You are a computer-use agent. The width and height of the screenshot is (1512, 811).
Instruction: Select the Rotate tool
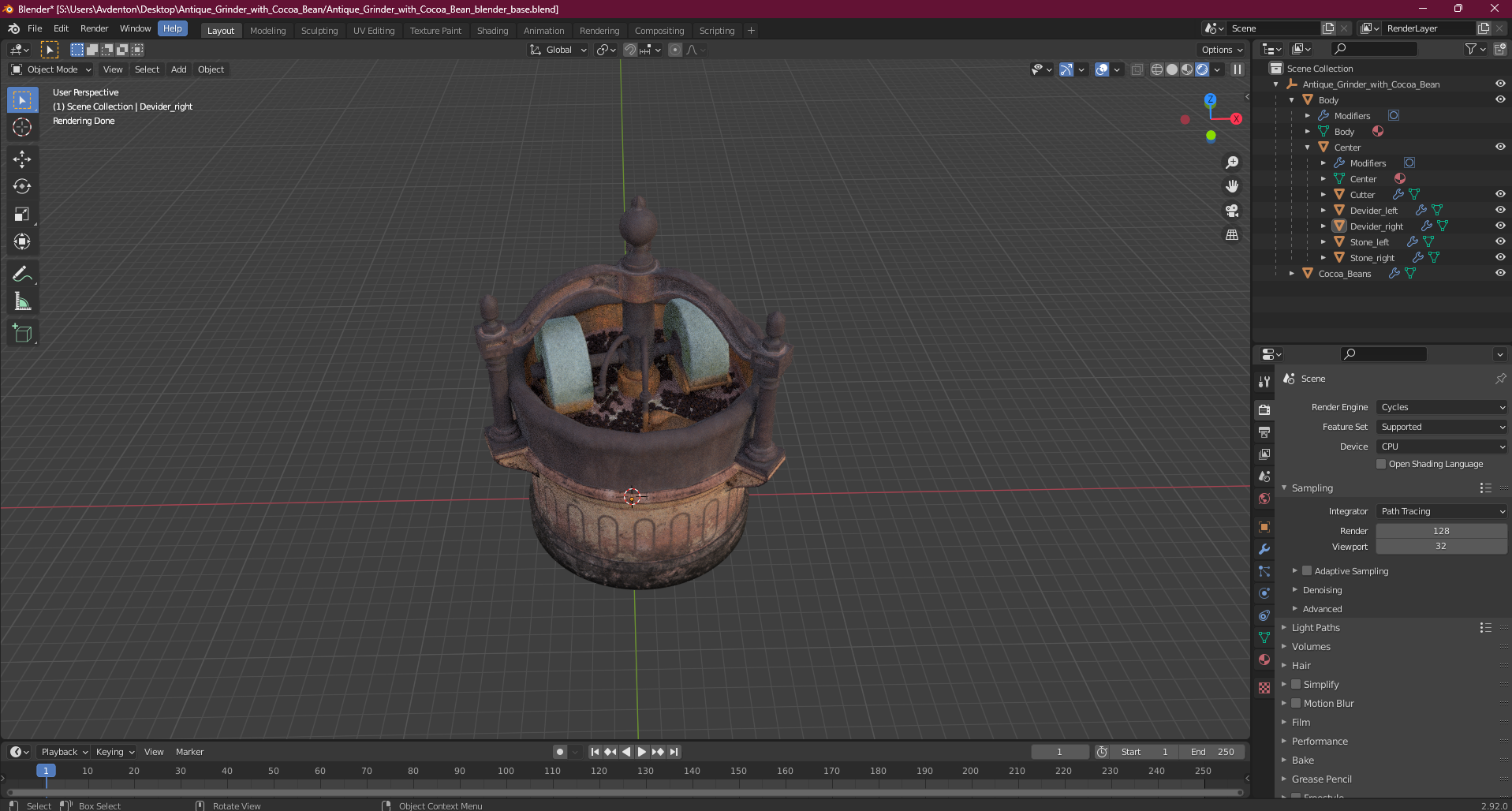(22, 187)
